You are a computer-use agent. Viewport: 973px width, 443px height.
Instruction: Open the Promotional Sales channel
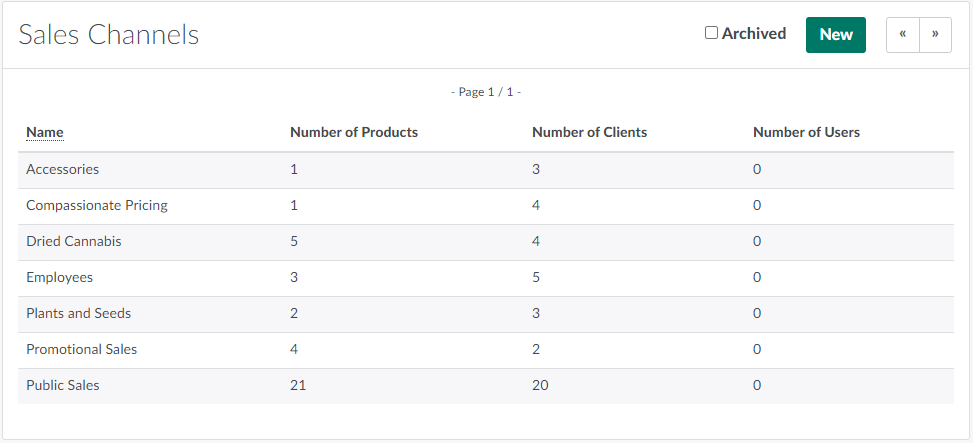81,350
